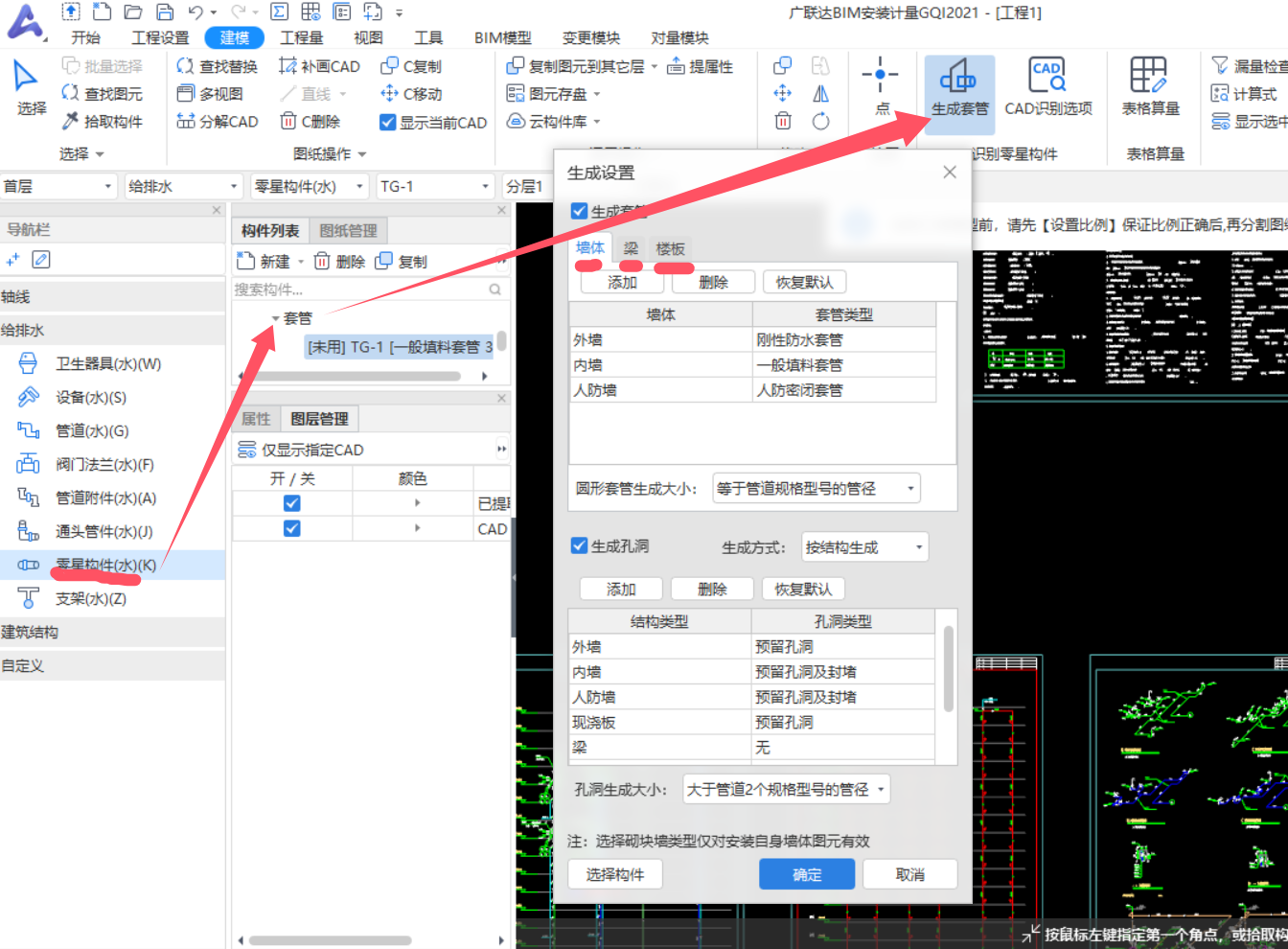The image size is (1288, 949).
Task: Open the 表格算量 tool
Action: [1150, 88]
